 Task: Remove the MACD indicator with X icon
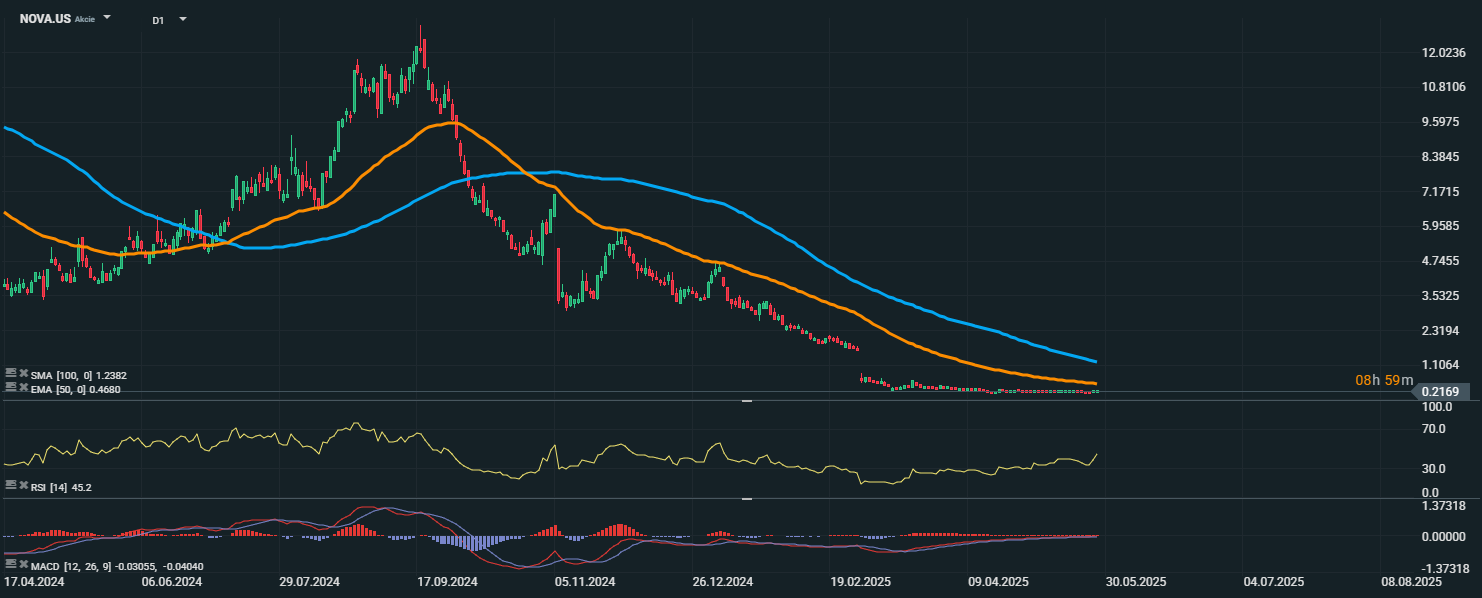pyautogui.click(x=23, y=565)
